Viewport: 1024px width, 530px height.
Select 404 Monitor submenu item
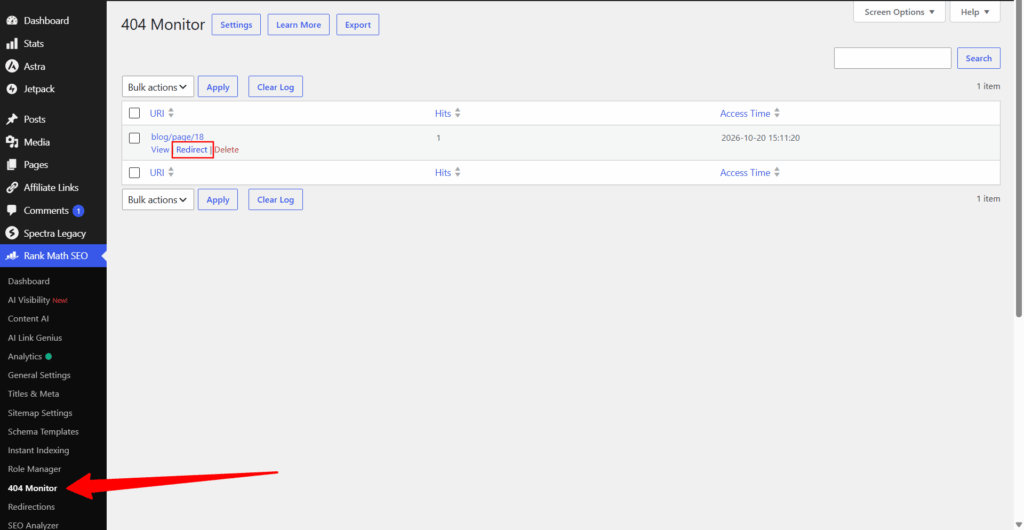pyautogui.click(x=33, y=488)
